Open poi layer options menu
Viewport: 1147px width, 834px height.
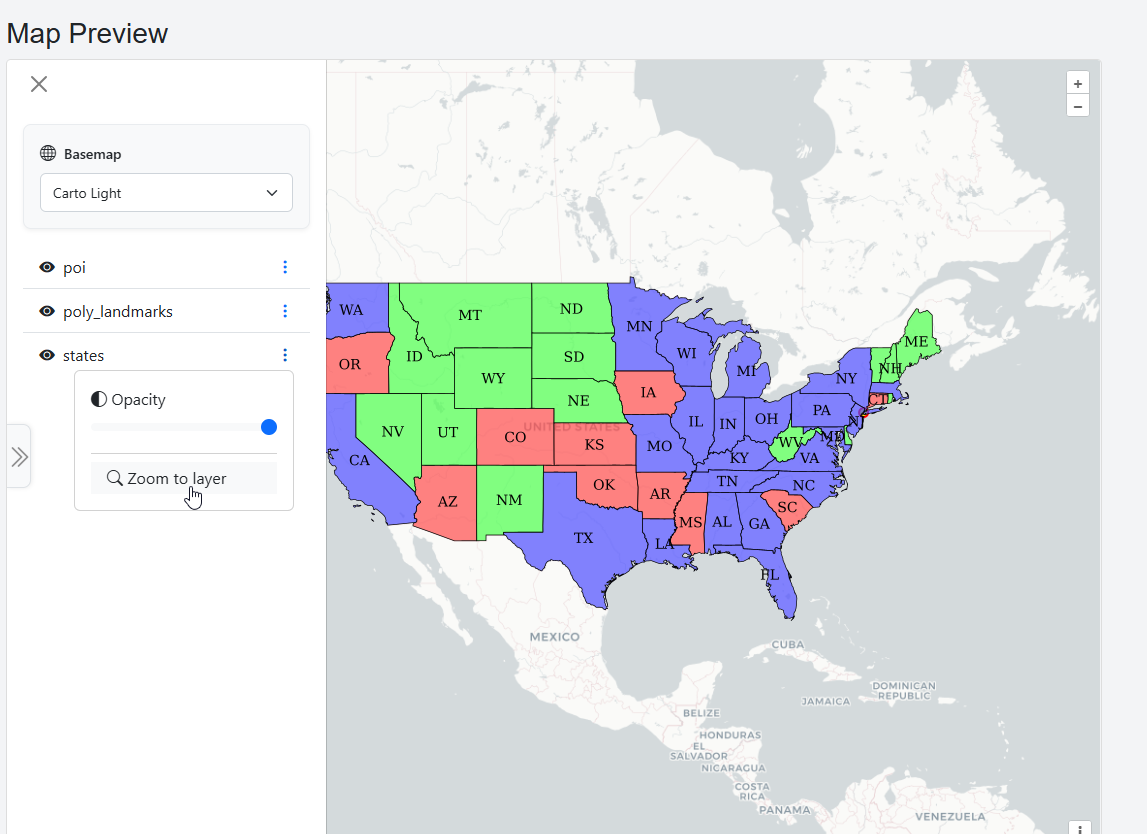pyautogui.click(x=285, y=267)
